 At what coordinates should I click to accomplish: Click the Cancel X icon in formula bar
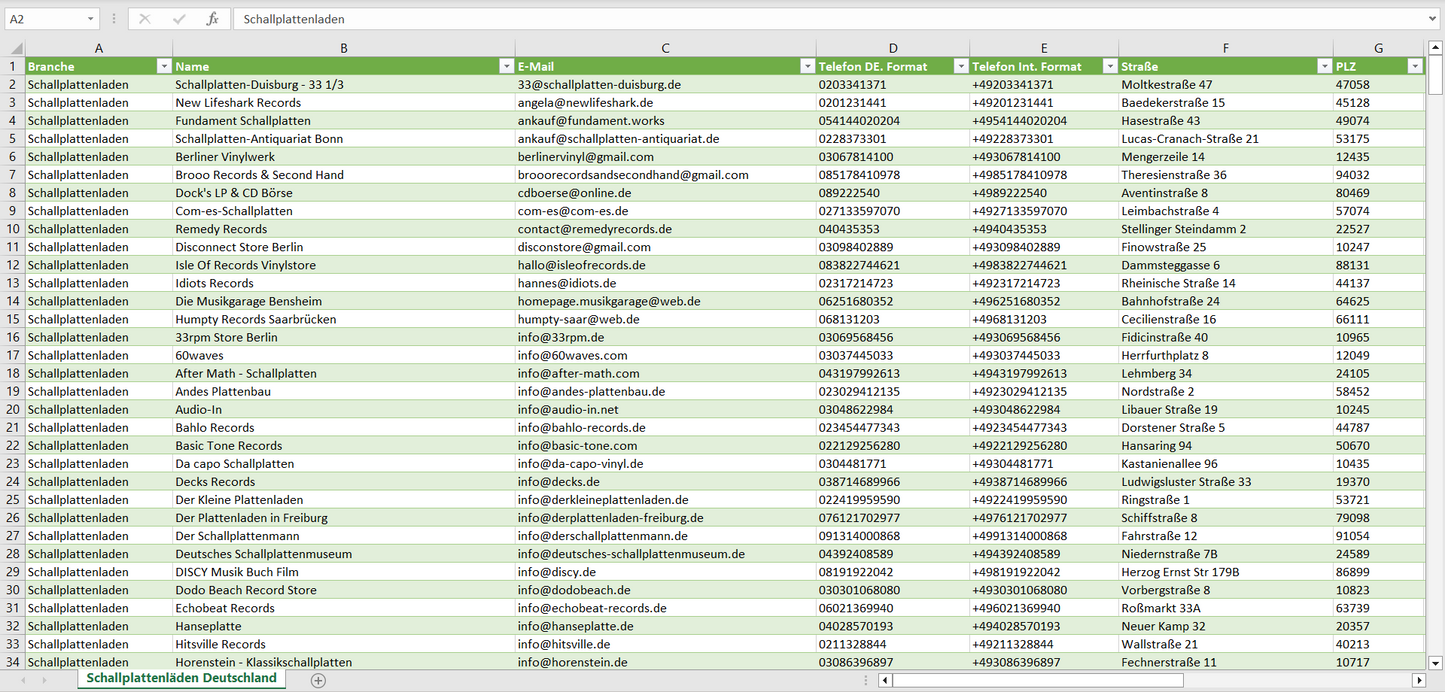(x=145, y=19)
